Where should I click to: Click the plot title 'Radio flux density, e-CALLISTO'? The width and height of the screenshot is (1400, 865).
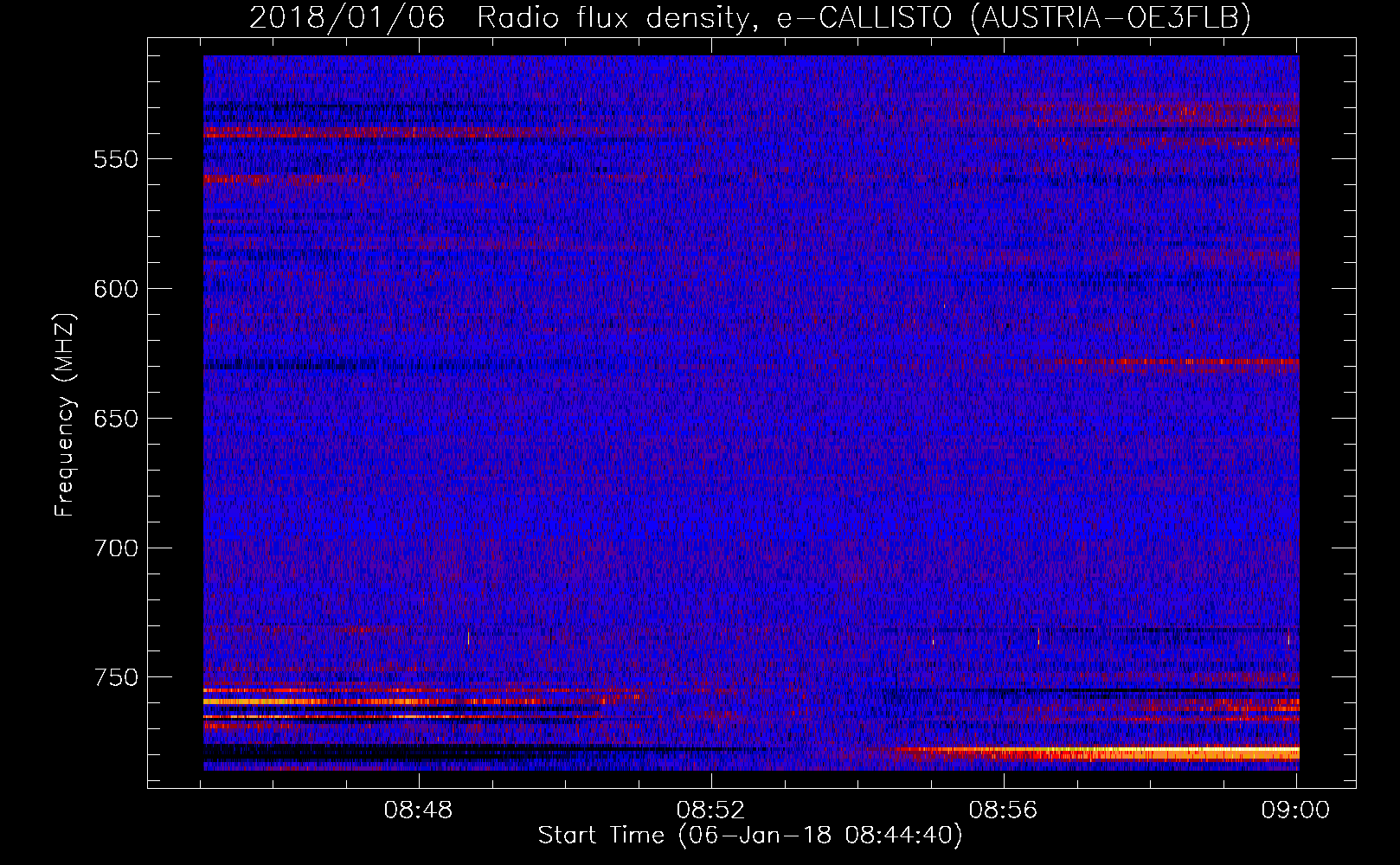715,17
